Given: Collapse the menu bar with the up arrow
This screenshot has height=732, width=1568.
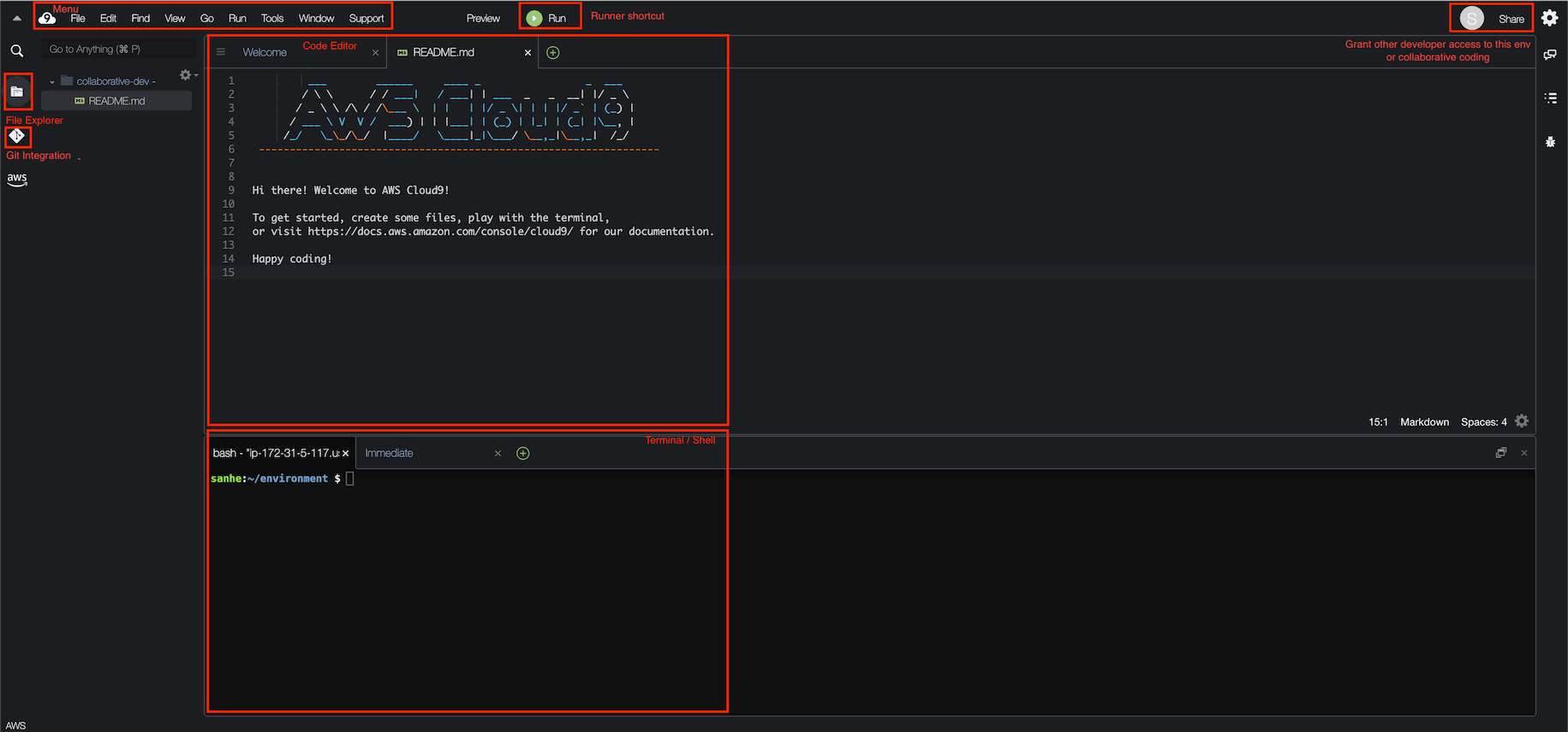Looking at the screenshot, I should pyautogui.click(x=16, y=18).
